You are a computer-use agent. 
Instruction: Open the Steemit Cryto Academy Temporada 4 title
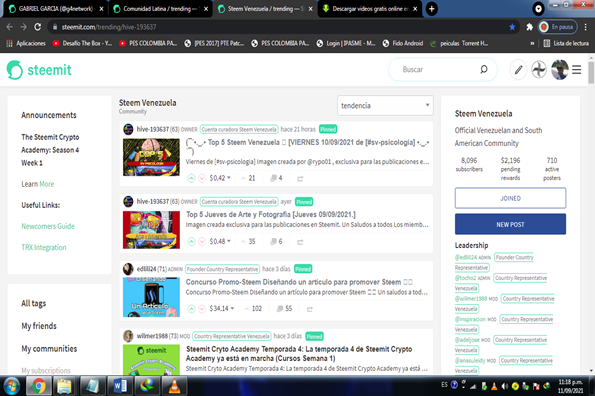tap(299, 354)
